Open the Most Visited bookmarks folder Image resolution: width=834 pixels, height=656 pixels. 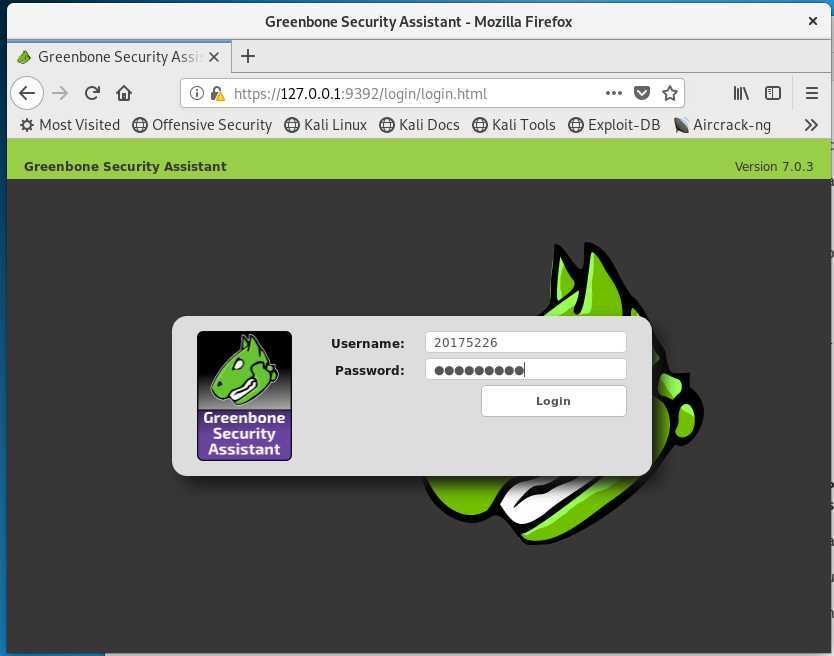[x=70, y=125]
